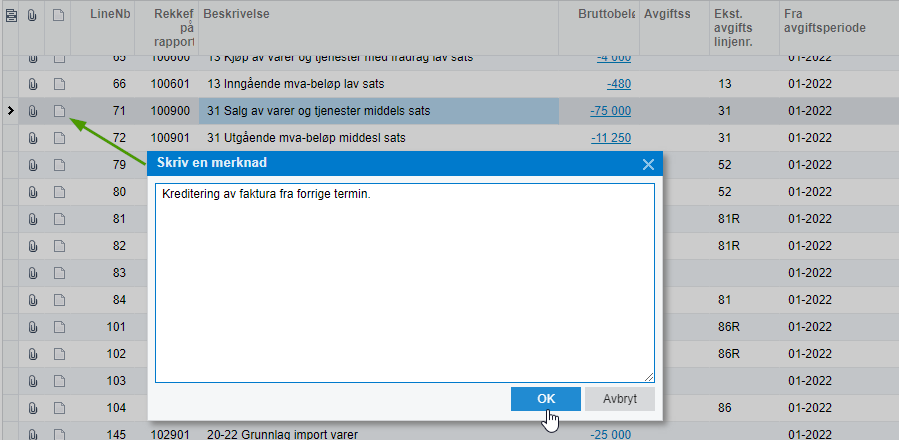
Task: Click OK in the Skriv en merknad dialog
Action: [x=546, y=399]
